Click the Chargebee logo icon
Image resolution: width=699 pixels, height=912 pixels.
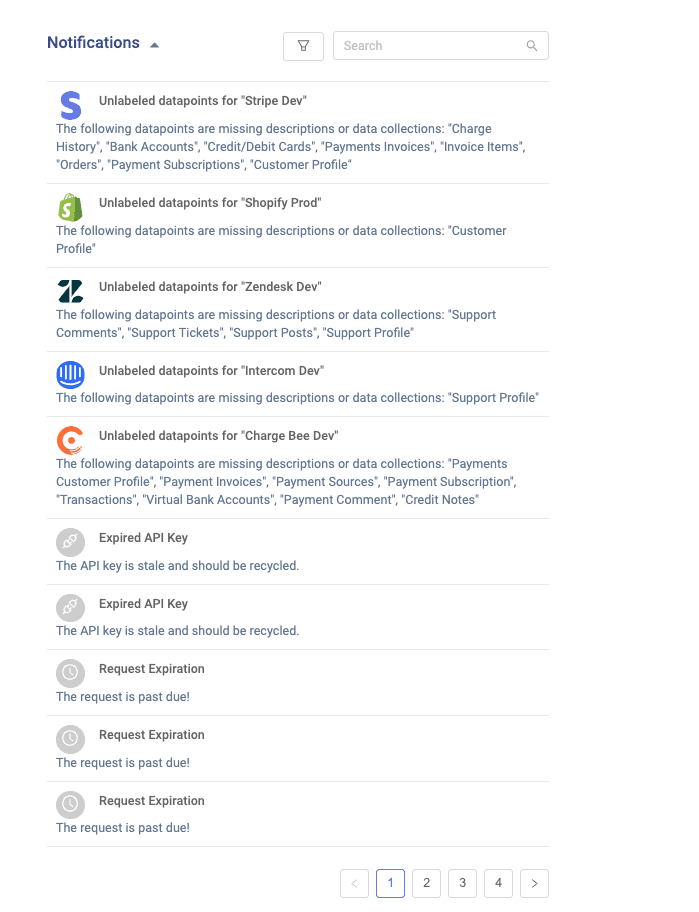click(70, 440)
